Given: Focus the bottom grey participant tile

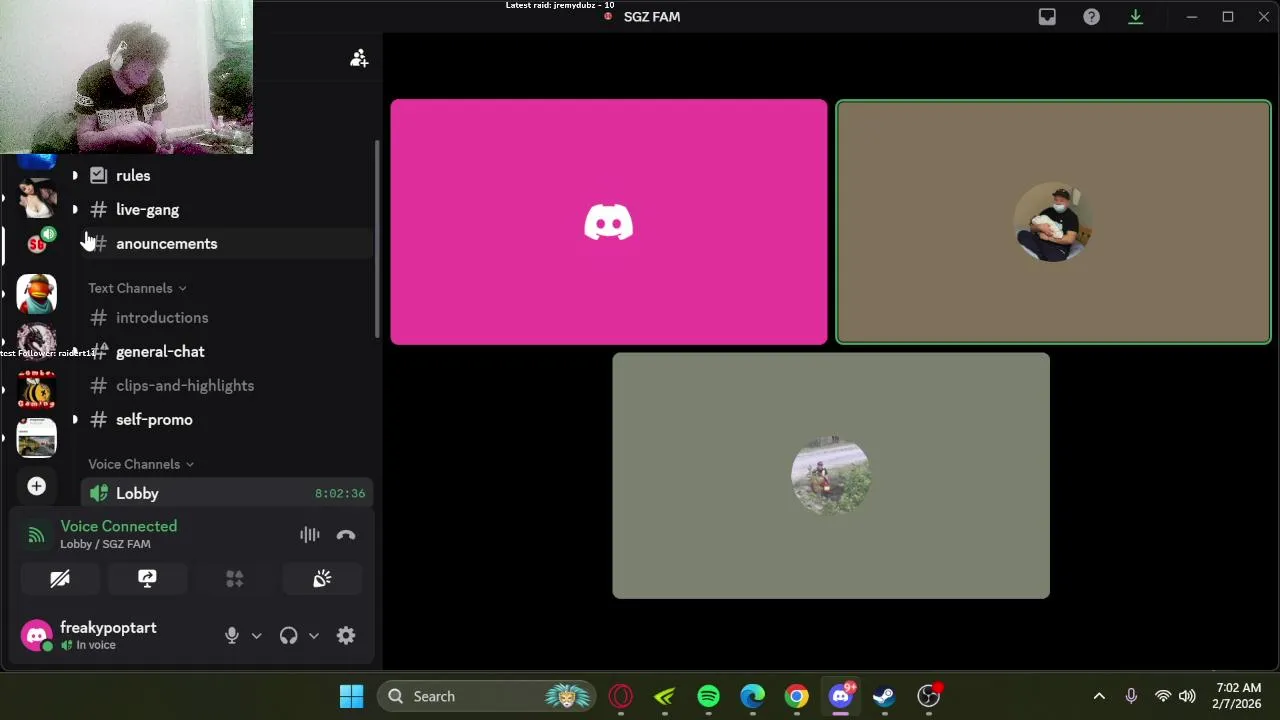Looking at the screenshot, I should 831,476.
